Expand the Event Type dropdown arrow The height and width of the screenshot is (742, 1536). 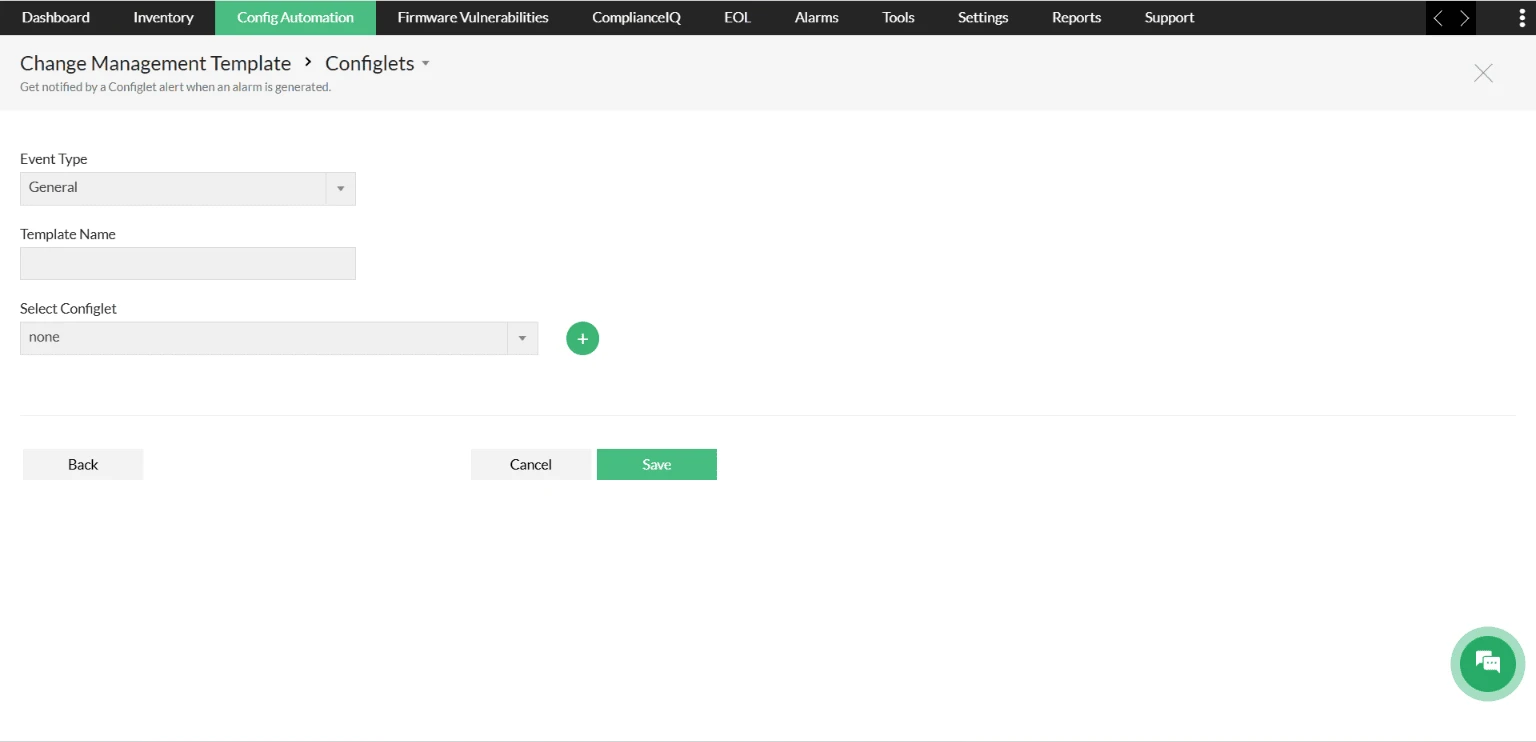pyautogui.click(x=340, y=189)
